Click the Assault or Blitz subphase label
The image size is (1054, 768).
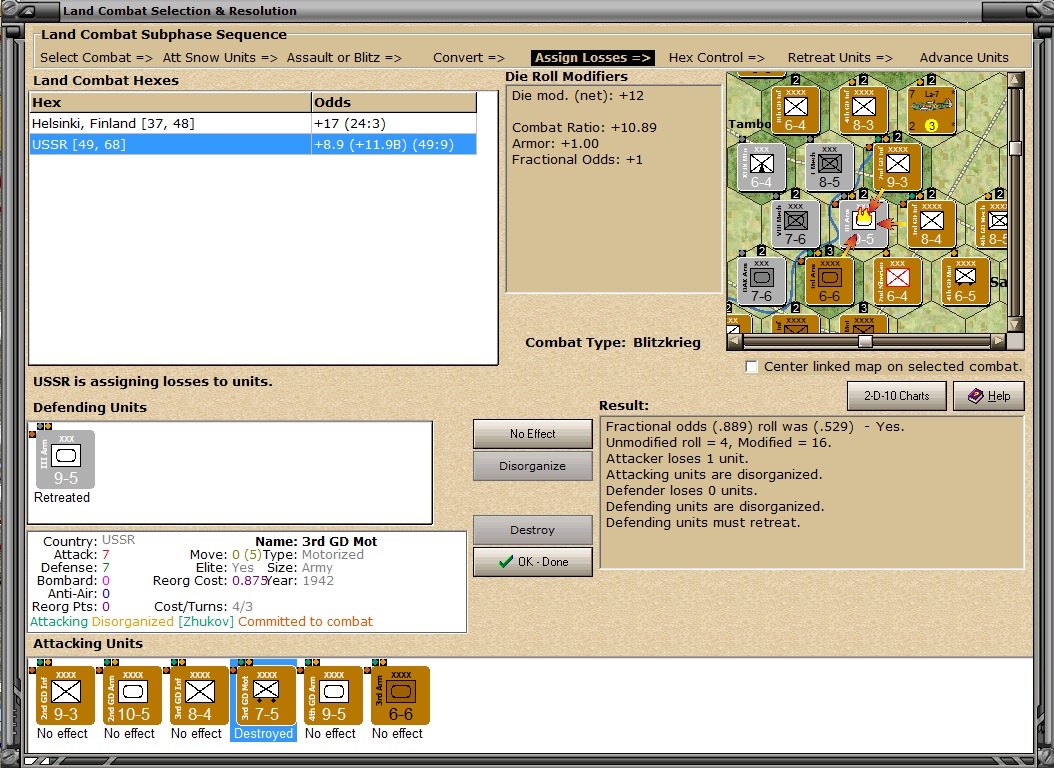[344, 58]
